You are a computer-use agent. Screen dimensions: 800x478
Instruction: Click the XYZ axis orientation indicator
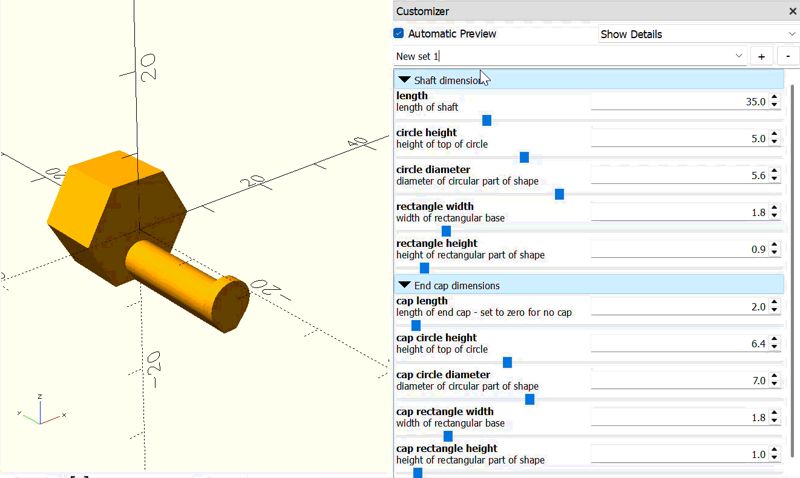coord(41,410)
